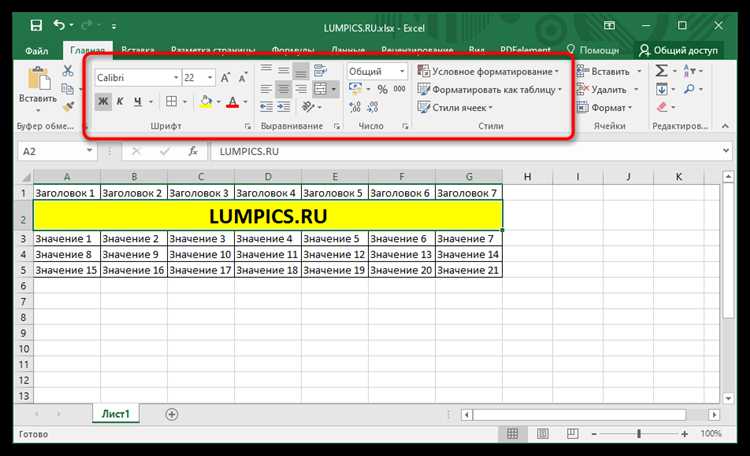The image size is (750, 456).
Task: Toggle italic formatting (К) button
Action: pyautogui.click(x=120, y=101)
